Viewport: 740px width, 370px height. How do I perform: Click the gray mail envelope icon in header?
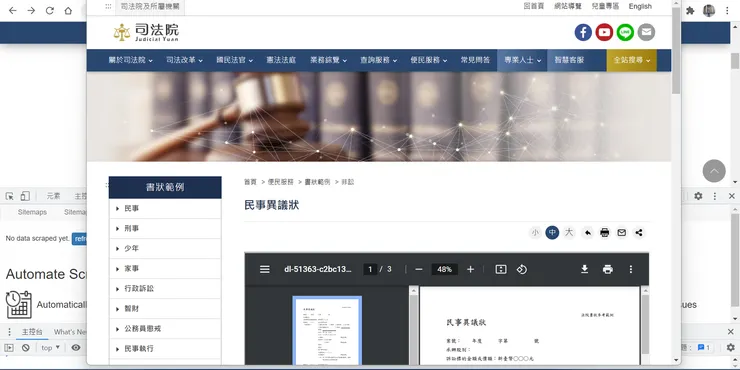(647, 32)
